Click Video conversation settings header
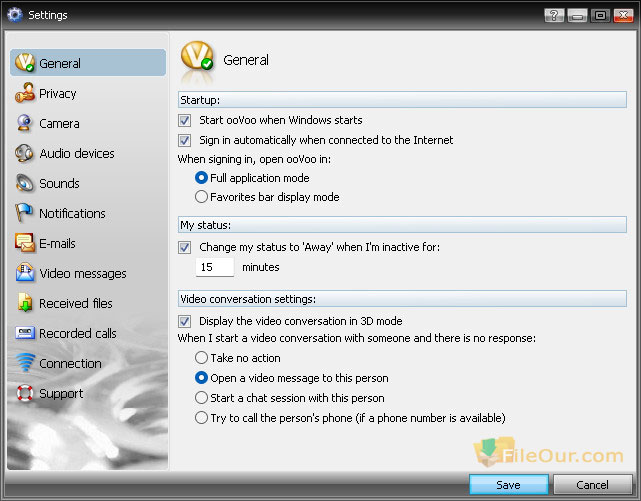The width and height of the screenshot is (641, 501). pos(402,299)
